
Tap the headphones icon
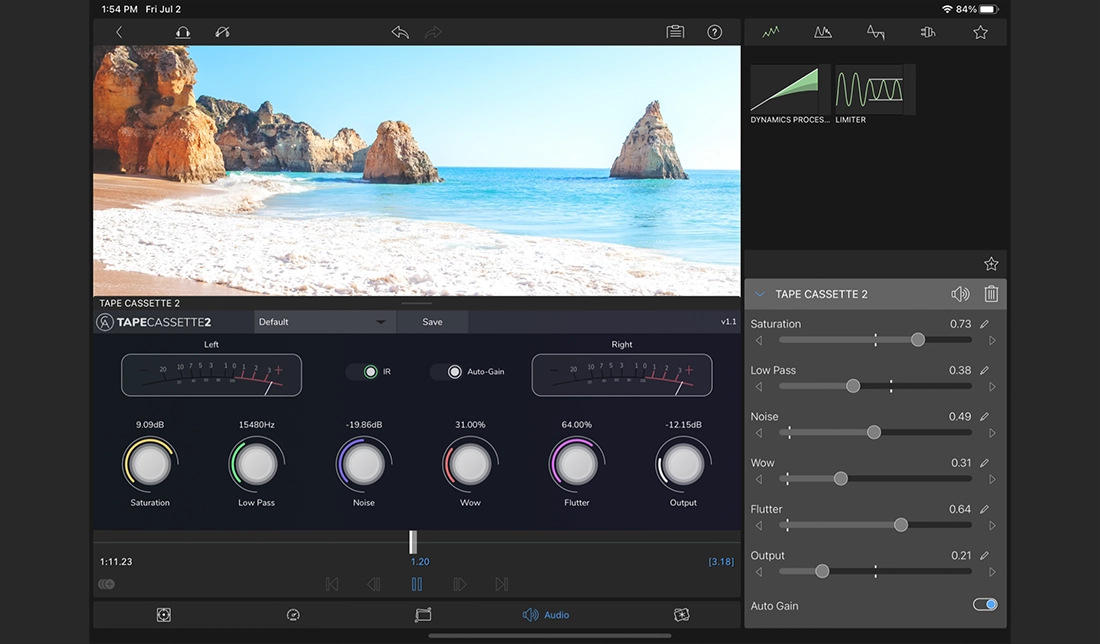click(x=183, y=32)
